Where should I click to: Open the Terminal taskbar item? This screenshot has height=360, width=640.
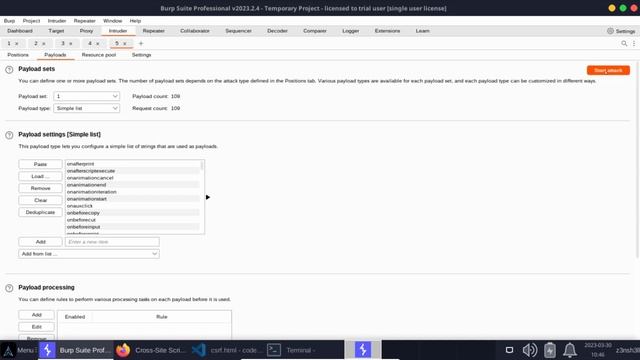[292, 350]
